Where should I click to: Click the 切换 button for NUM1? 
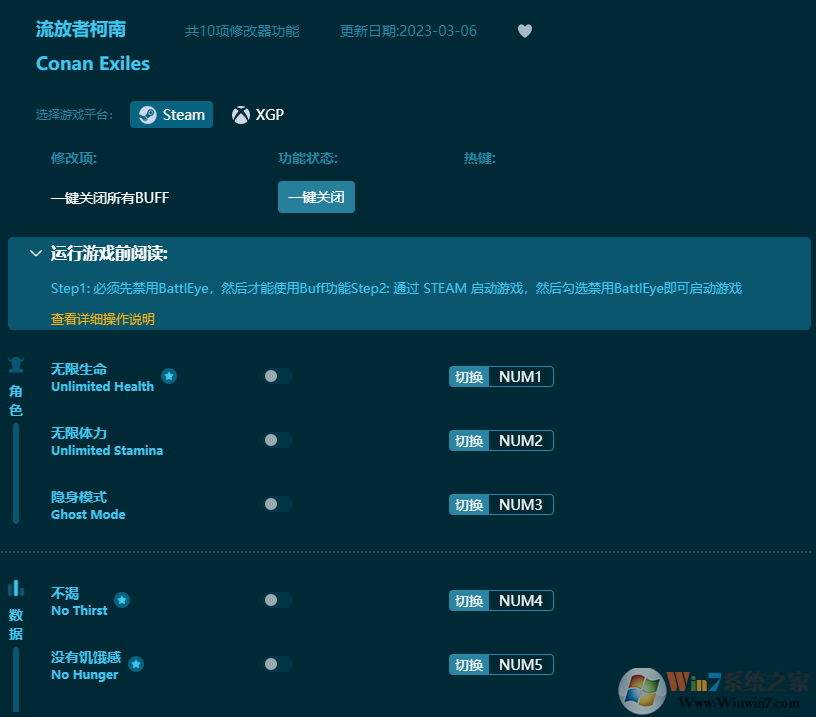(x=469, y=377)
